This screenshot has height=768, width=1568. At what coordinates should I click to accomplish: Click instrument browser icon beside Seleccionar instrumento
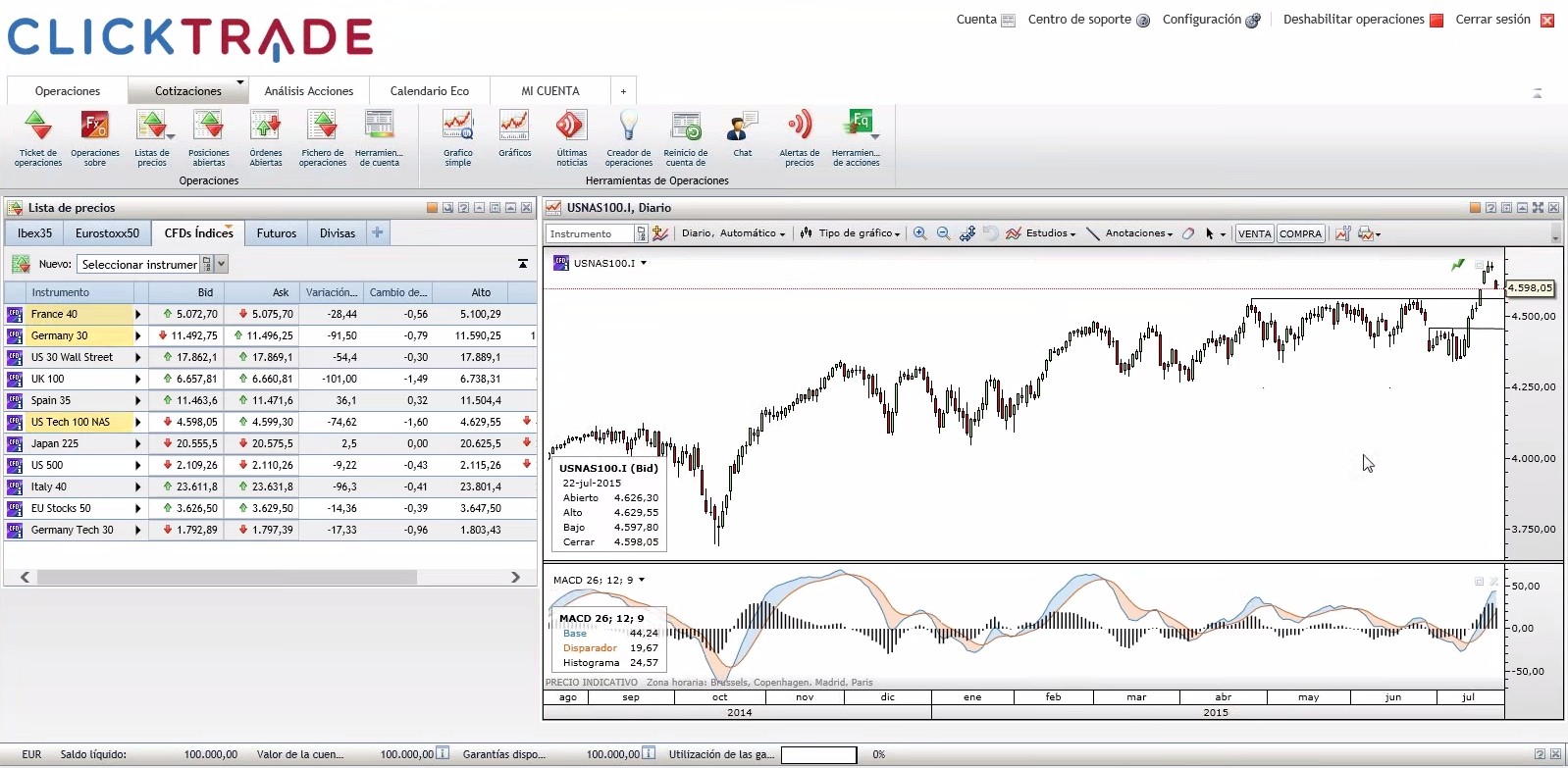coord(206,264)
